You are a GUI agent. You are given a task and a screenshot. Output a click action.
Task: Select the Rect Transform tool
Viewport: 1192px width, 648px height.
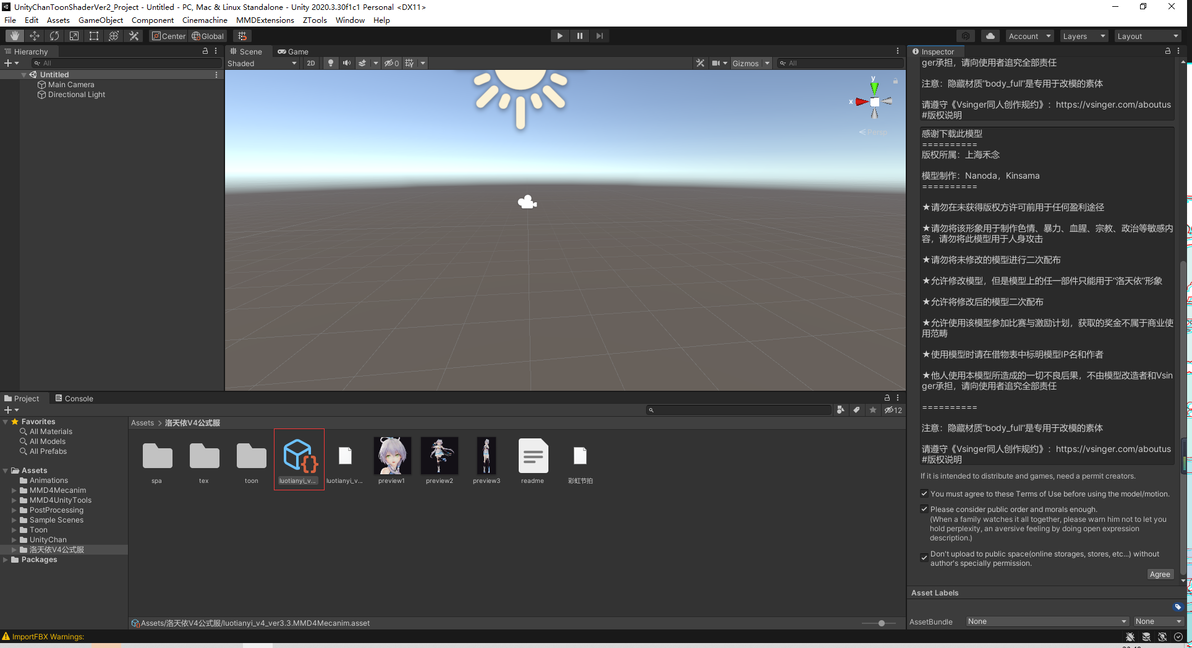[94, 36]
